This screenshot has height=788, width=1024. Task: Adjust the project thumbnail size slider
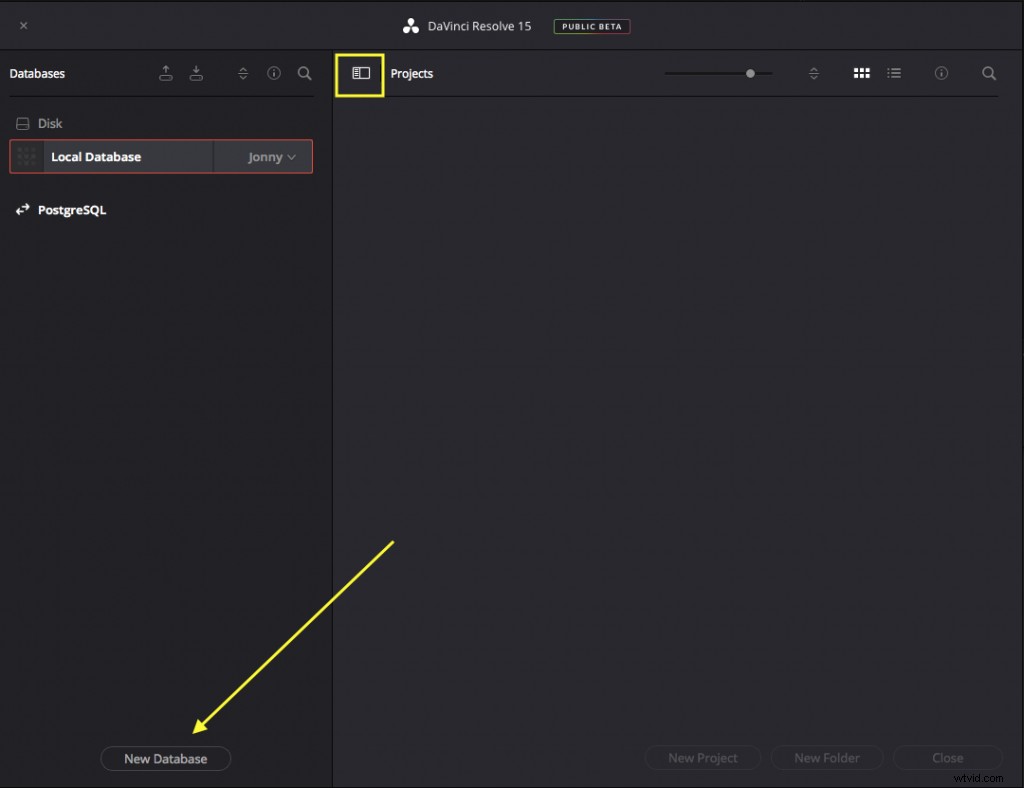(749, 73)
